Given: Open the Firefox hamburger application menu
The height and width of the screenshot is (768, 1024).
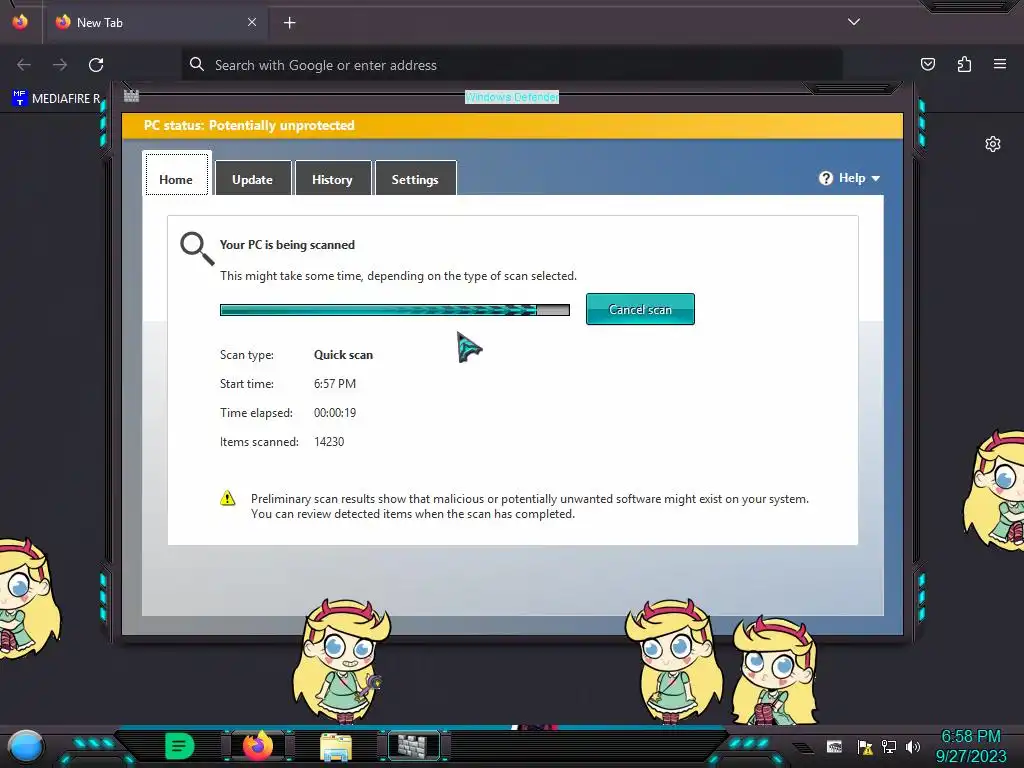Looking at the screenshot, I should click(x=1000, y=64).
